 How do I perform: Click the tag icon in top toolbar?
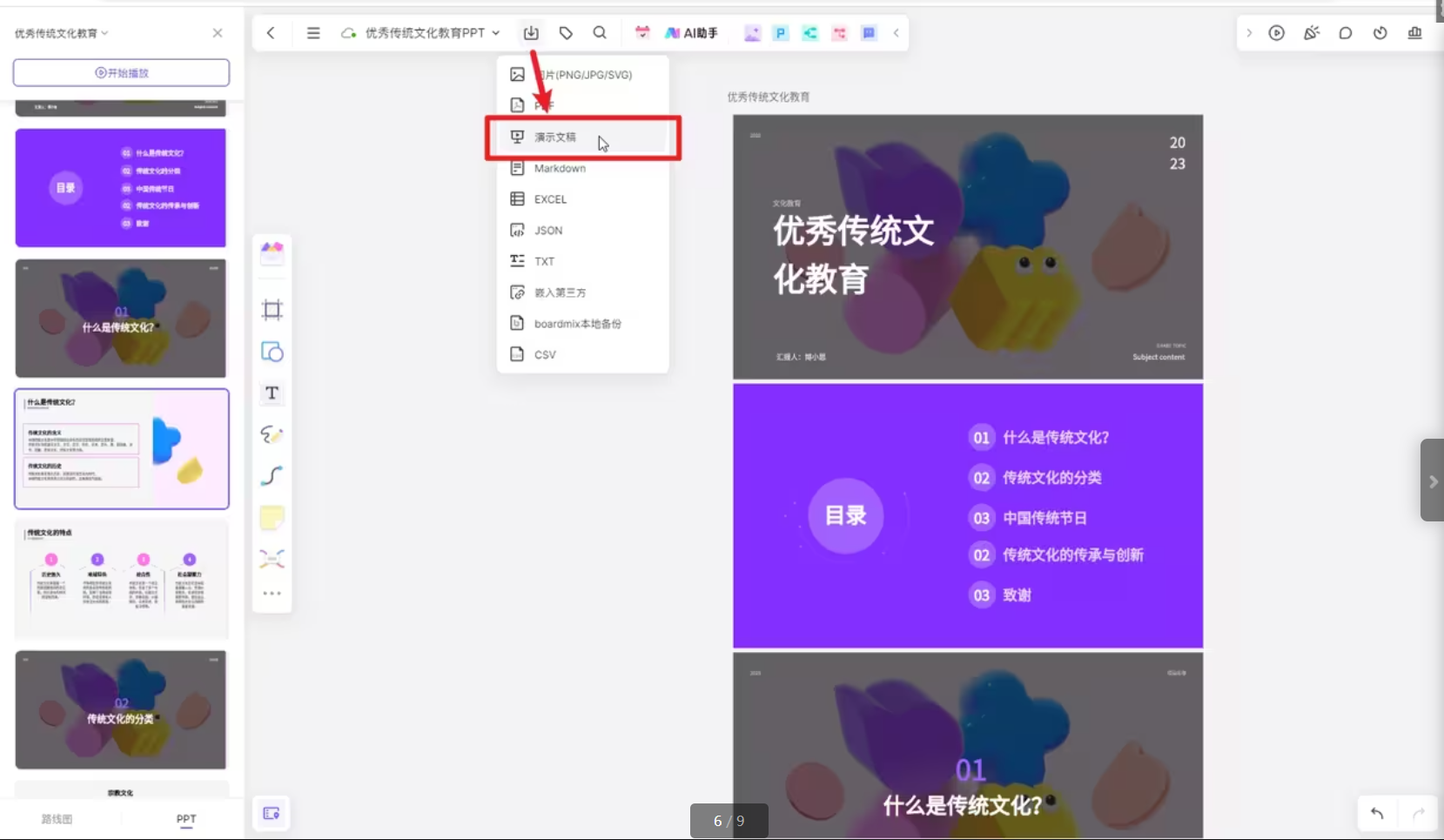566,33
